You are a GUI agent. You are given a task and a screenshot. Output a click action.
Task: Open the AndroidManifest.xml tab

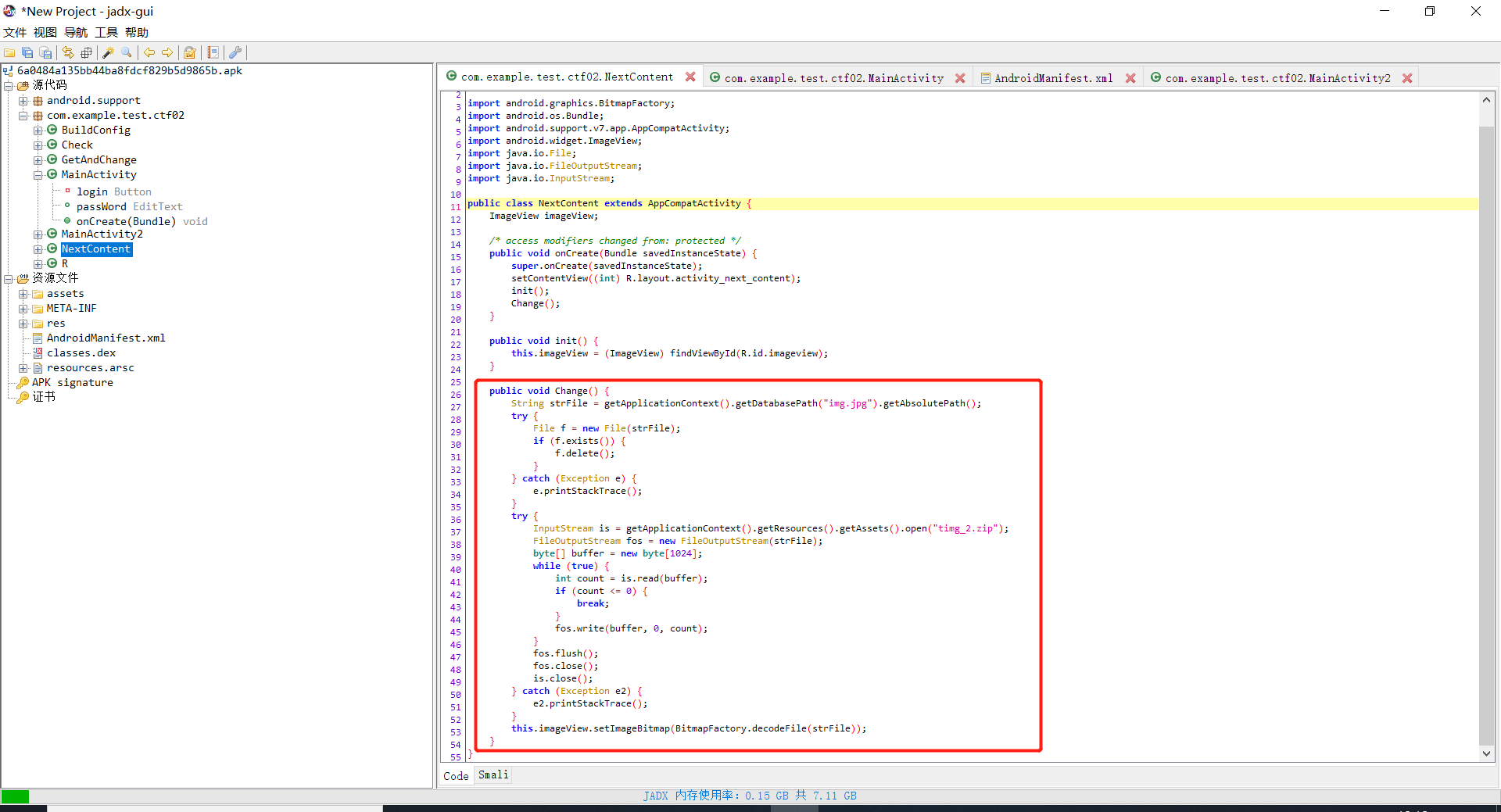1053,77
